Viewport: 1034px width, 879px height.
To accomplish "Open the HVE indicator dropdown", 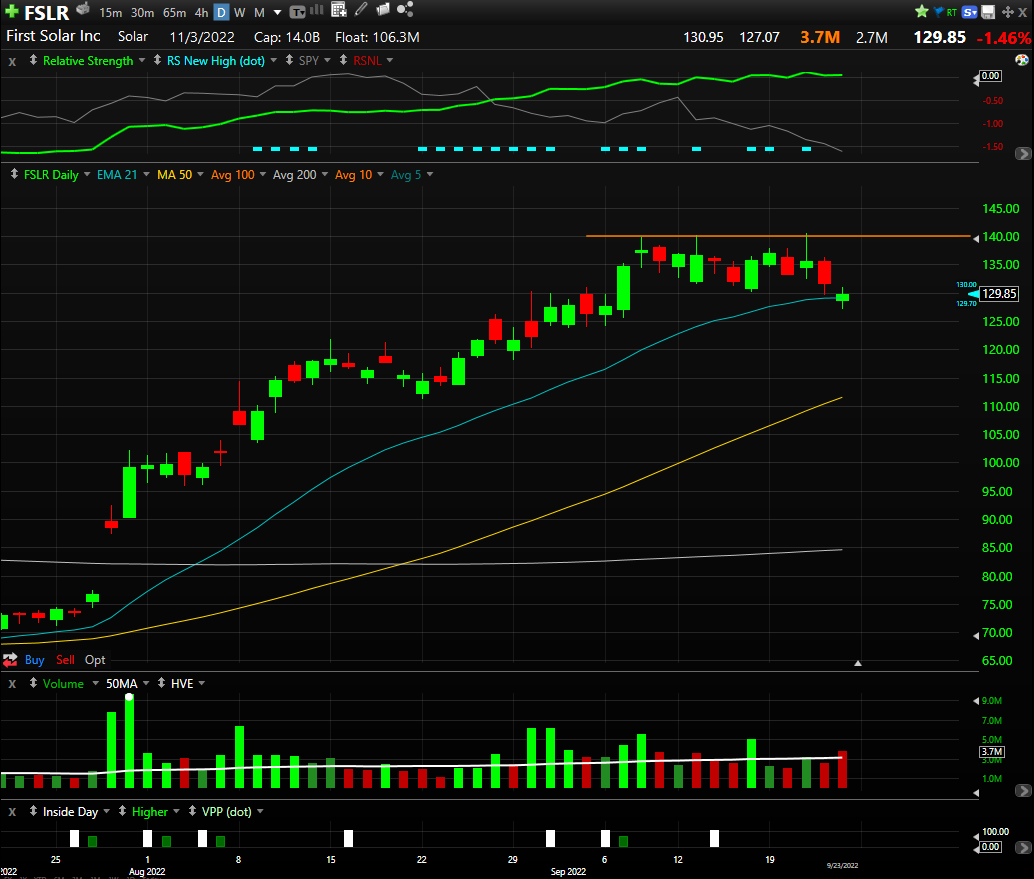I will pyautogui.click(x=202, y=683).
